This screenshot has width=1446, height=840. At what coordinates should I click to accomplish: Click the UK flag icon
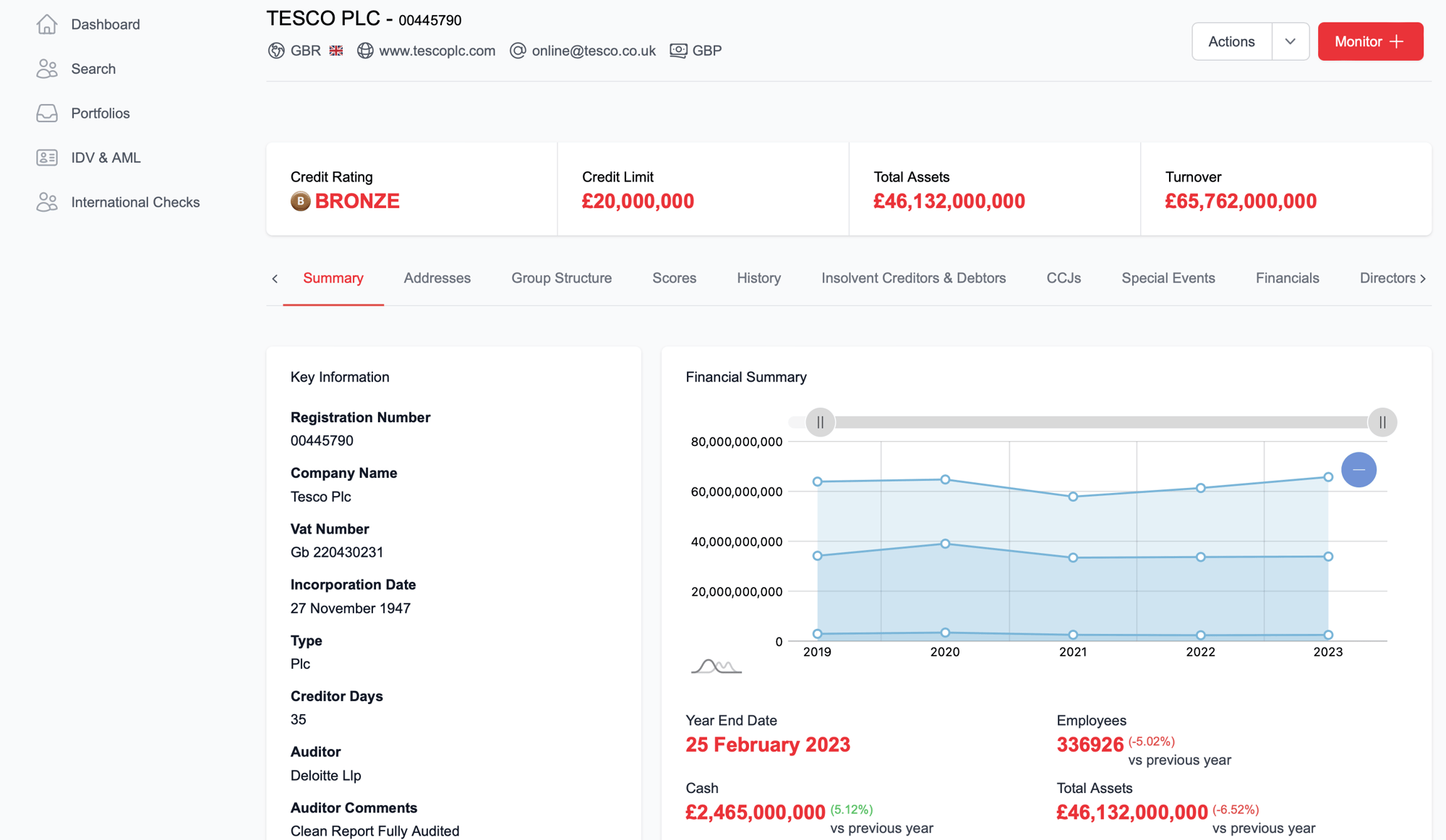[336, 51]
